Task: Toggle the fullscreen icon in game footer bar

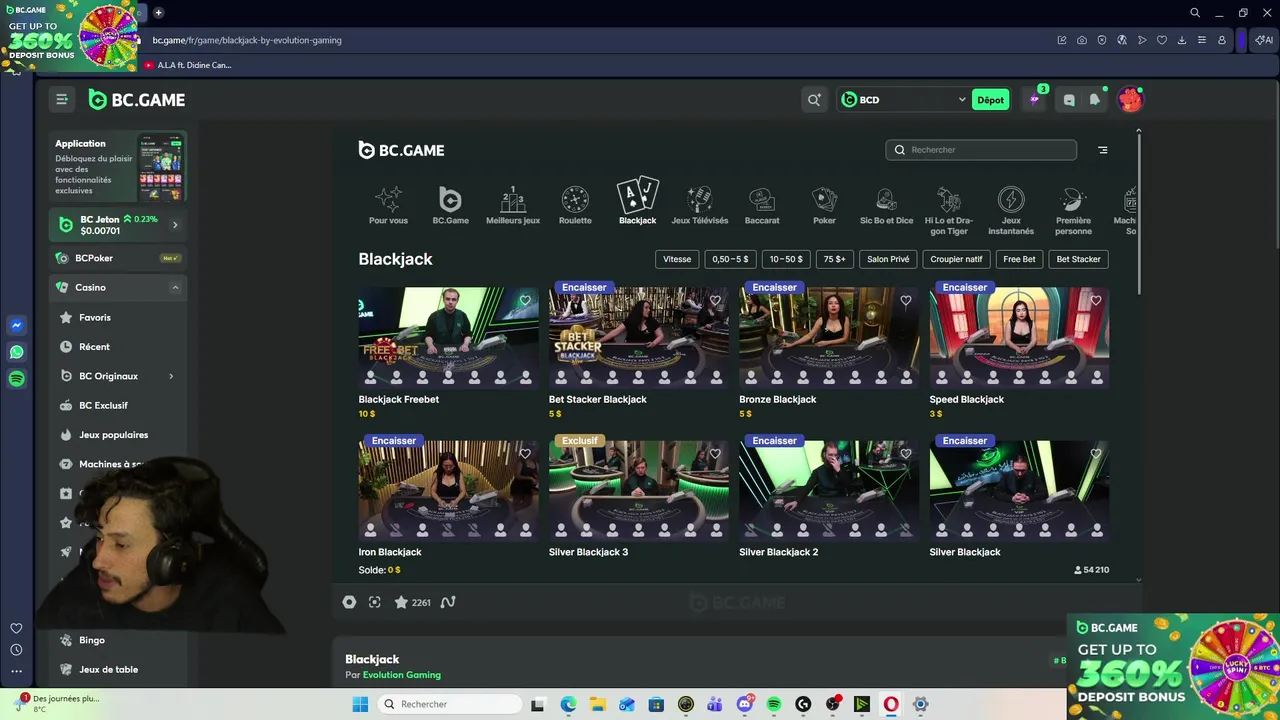Action: pyautogui.click(x=375, y=602)
